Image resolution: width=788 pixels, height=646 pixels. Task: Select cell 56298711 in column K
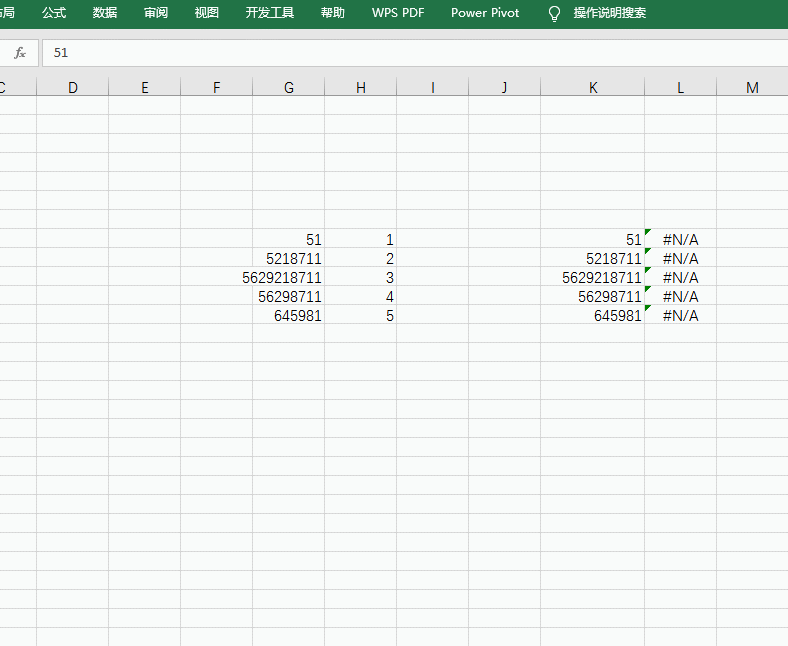(x=593, y=296)
